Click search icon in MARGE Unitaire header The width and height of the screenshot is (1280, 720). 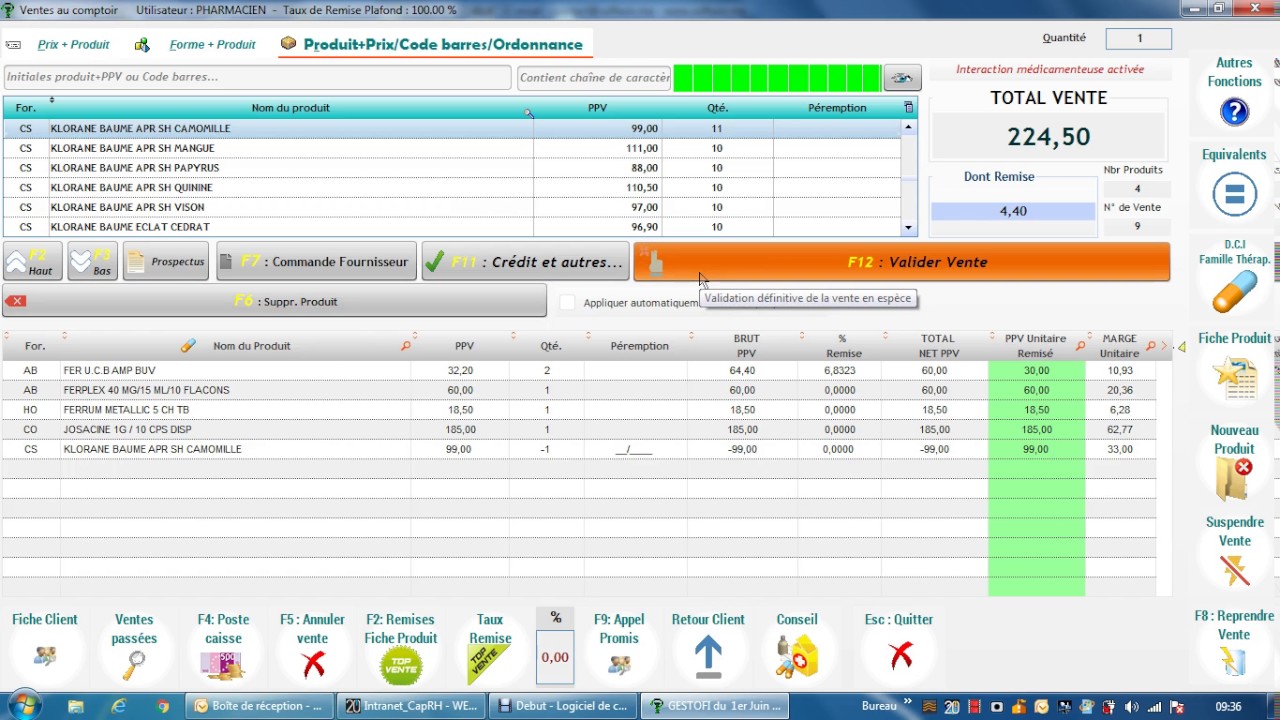(1150, 346)
